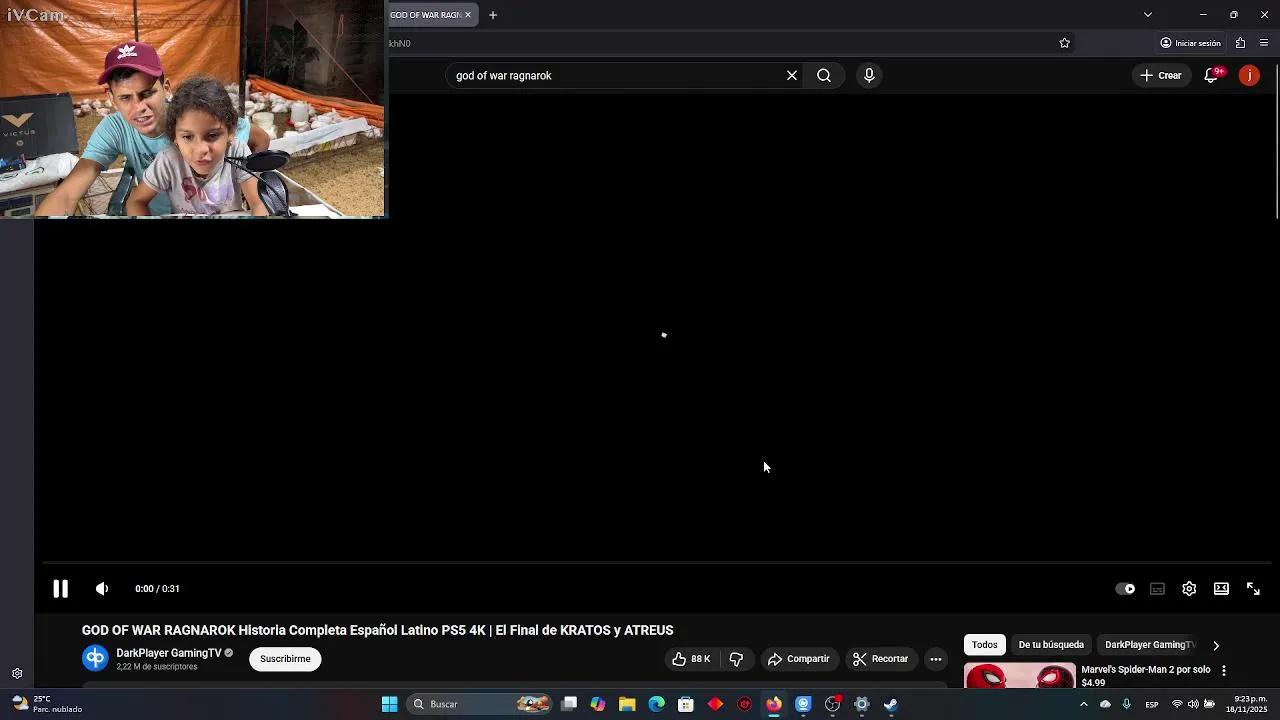Open browser extensions icon

coord(1240,43)
